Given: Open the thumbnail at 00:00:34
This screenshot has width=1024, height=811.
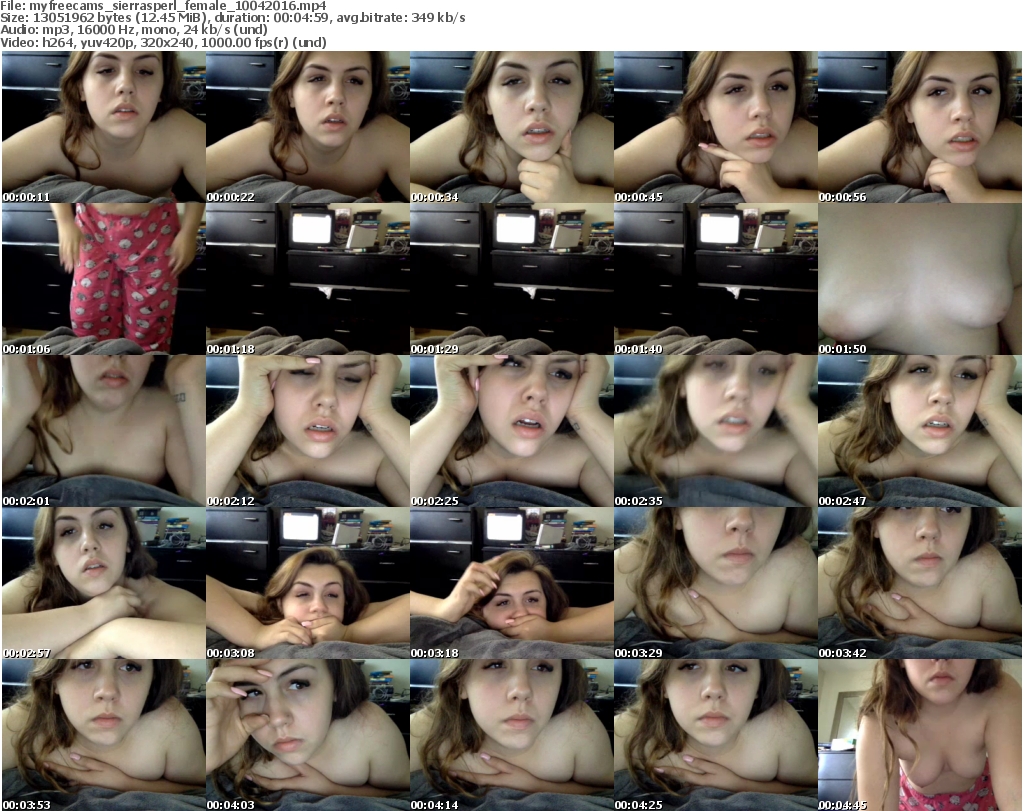Looking at the screenshot, I should click(x=511, y=127).
